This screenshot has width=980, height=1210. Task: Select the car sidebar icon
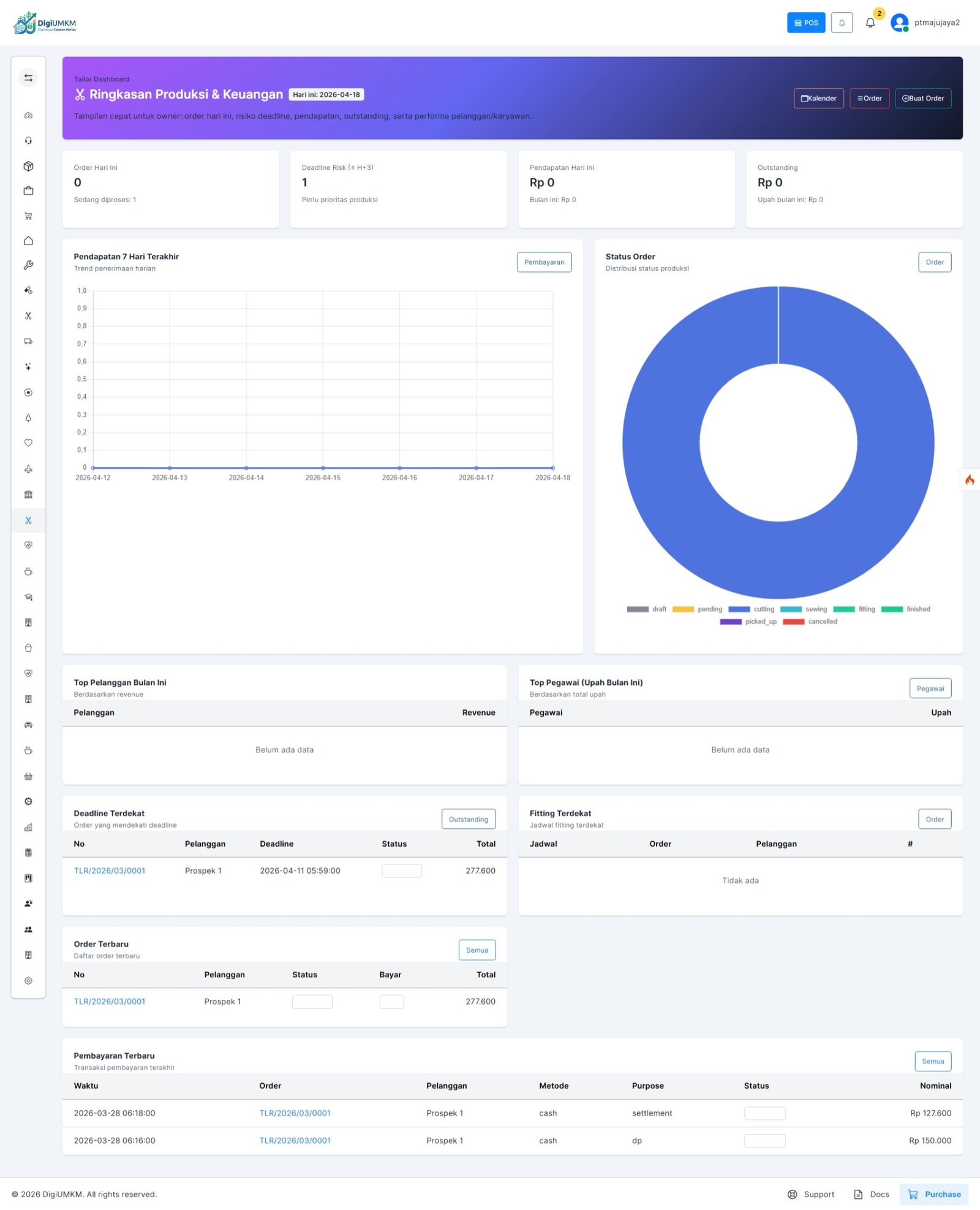pos(28,725)
